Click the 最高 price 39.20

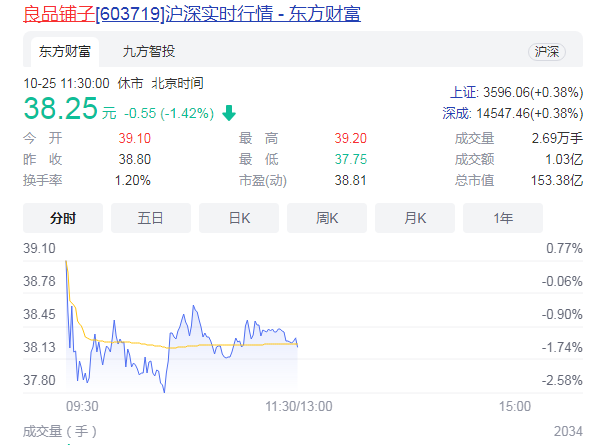pyautogui.click(x=351, y=138)
